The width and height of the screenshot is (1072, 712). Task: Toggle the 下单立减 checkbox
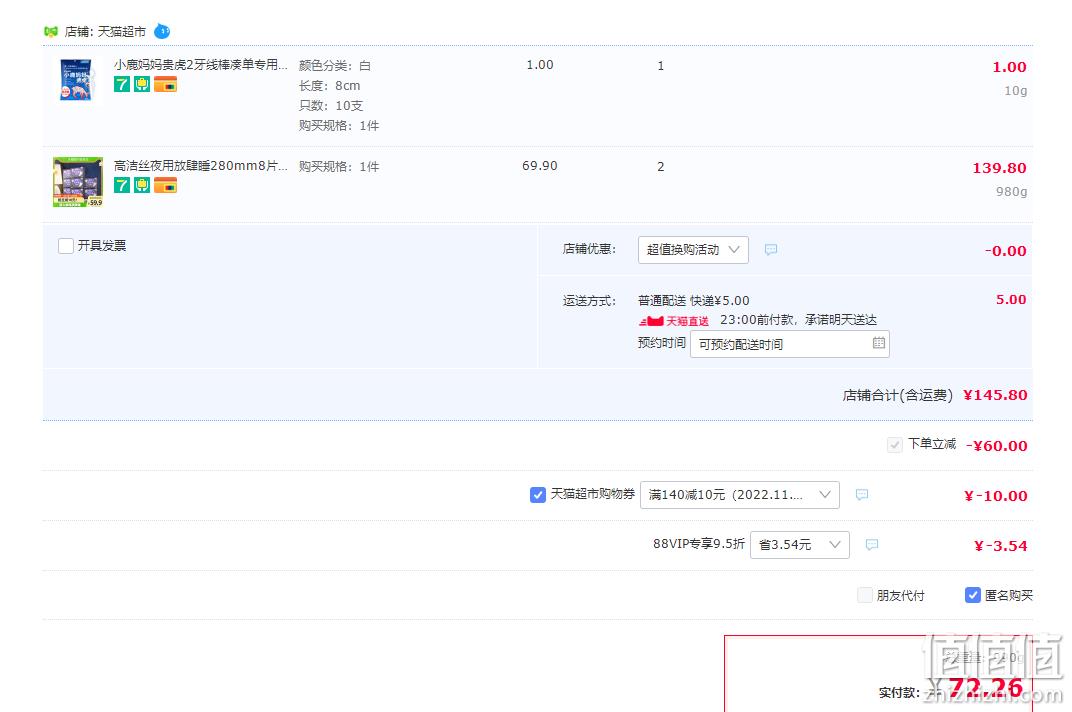(x=894, y=445)
